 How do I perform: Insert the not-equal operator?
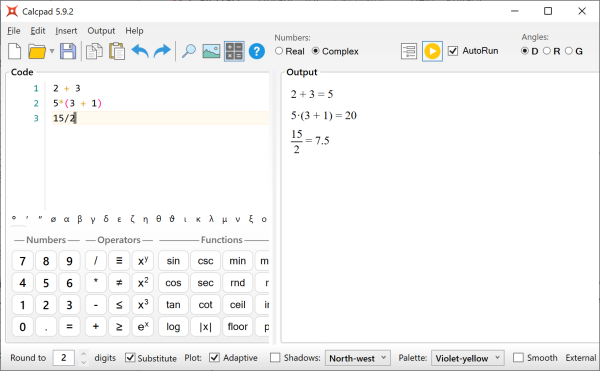pyautogui.click(x=119, y=283)
